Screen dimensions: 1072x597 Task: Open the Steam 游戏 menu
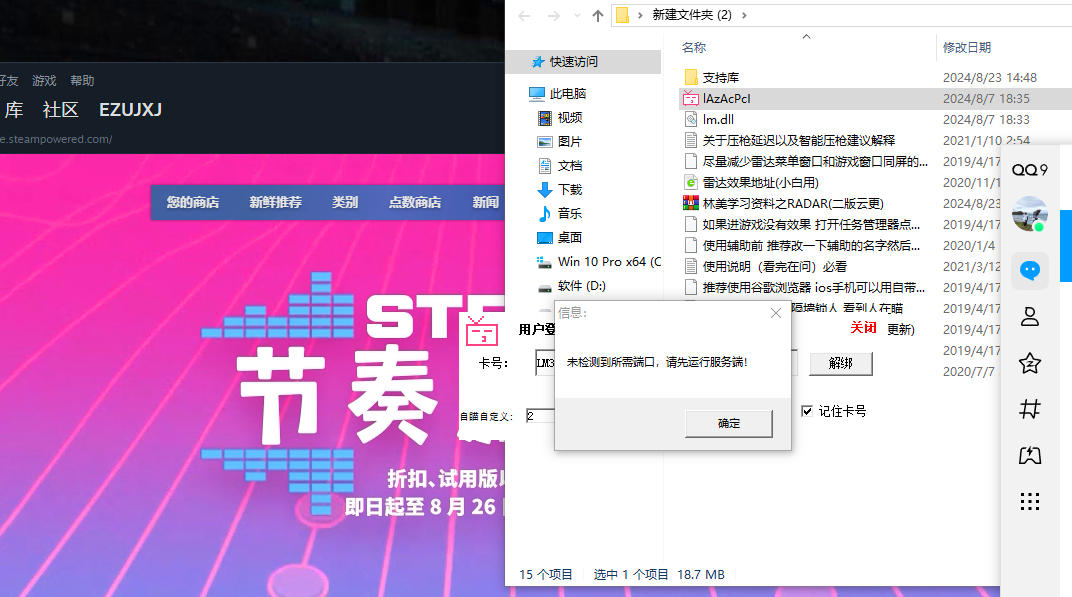44,81
